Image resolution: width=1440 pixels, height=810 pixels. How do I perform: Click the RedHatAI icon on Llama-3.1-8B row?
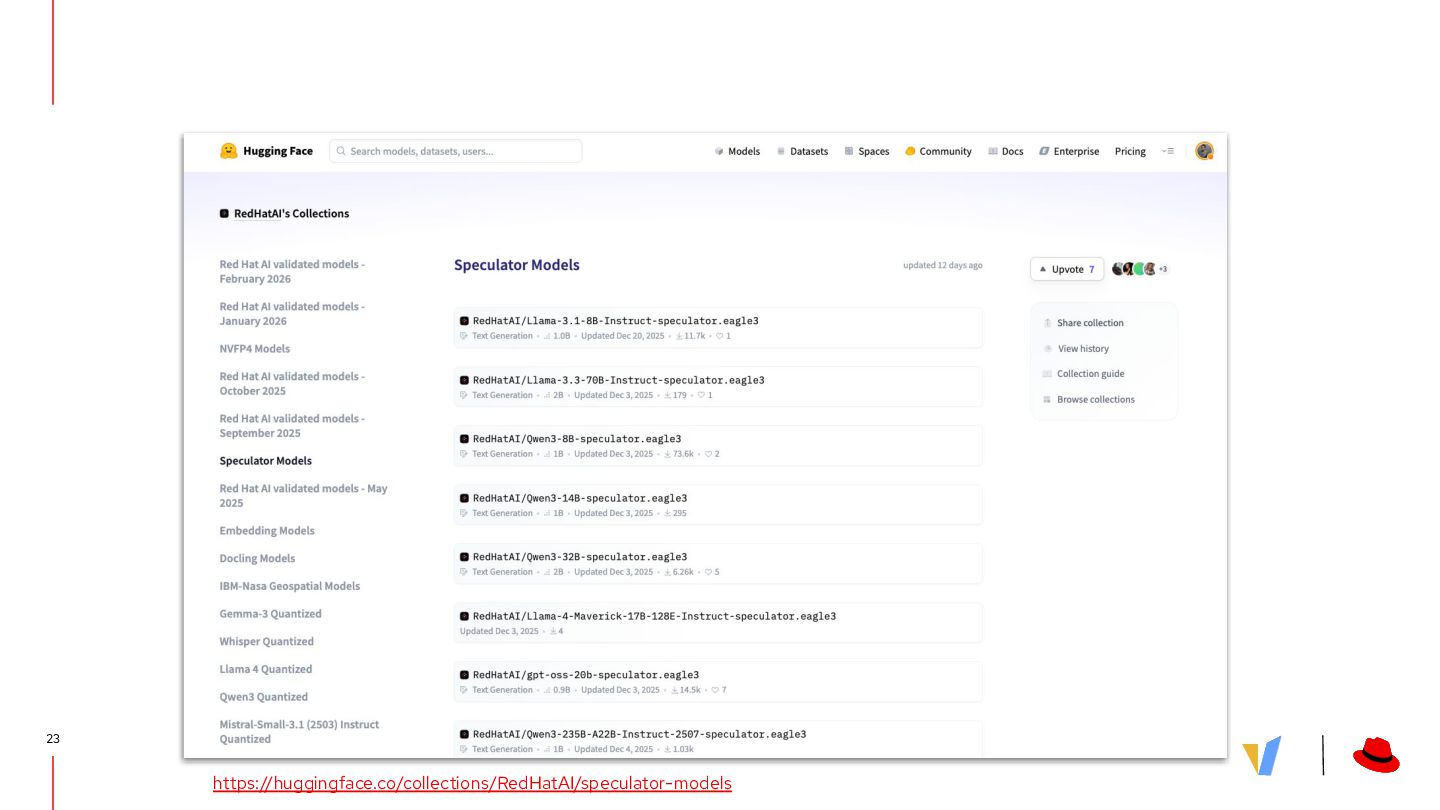tap(464, 321)
